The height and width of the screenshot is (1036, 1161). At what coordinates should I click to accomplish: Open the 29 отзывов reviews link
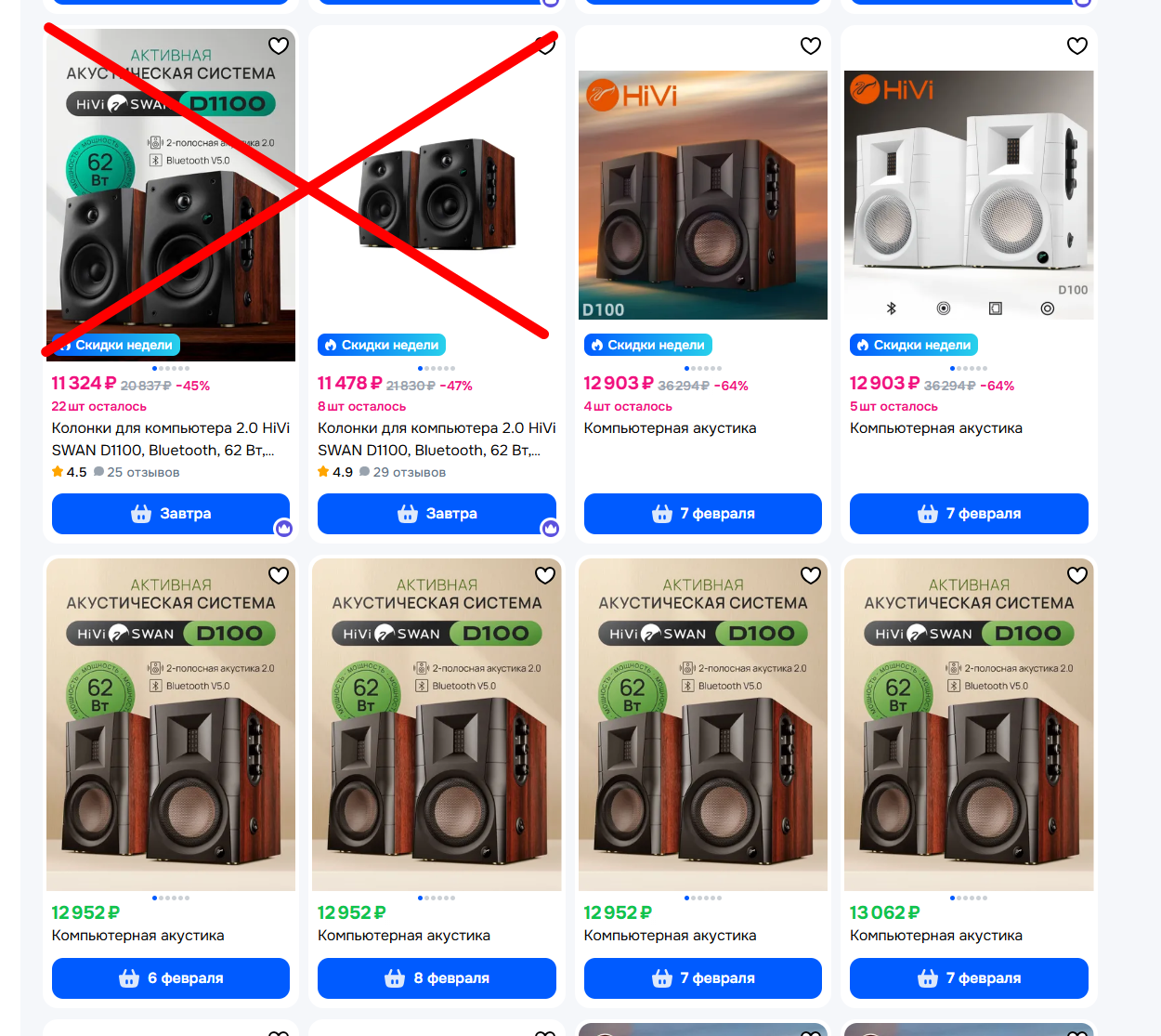[402, 472]
